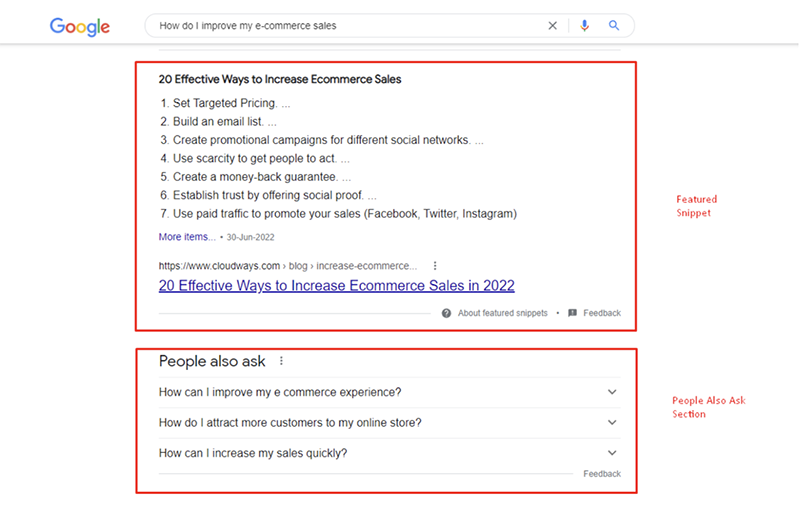Start voice search with microphone icon
This screenshot has height=511, width=800.
(585, 26)
